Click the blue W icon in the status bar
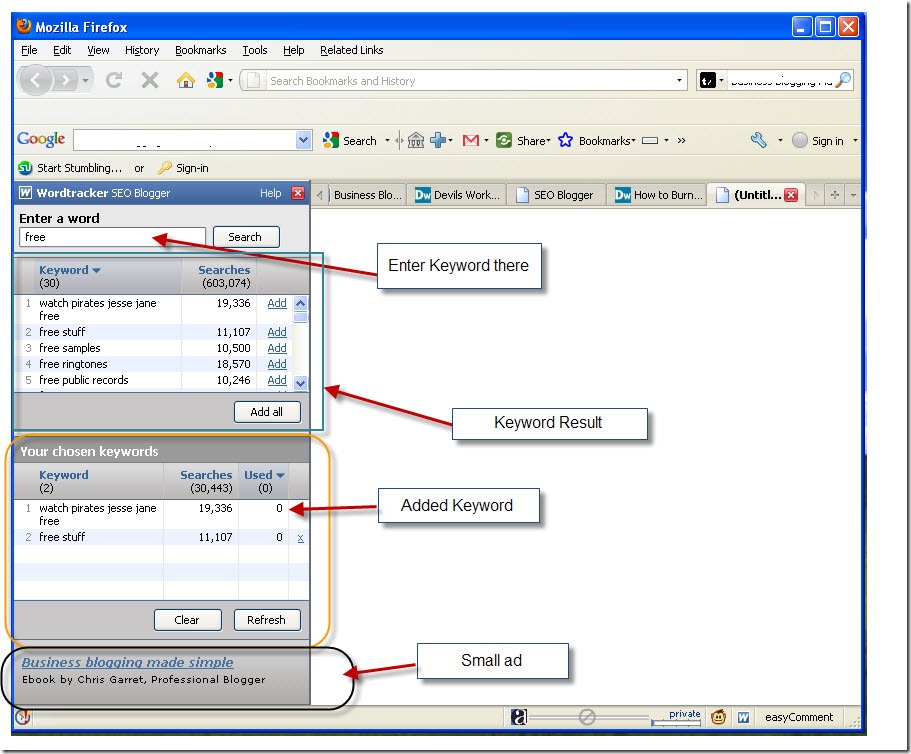911x754 pixels. (x=744, y=717)
